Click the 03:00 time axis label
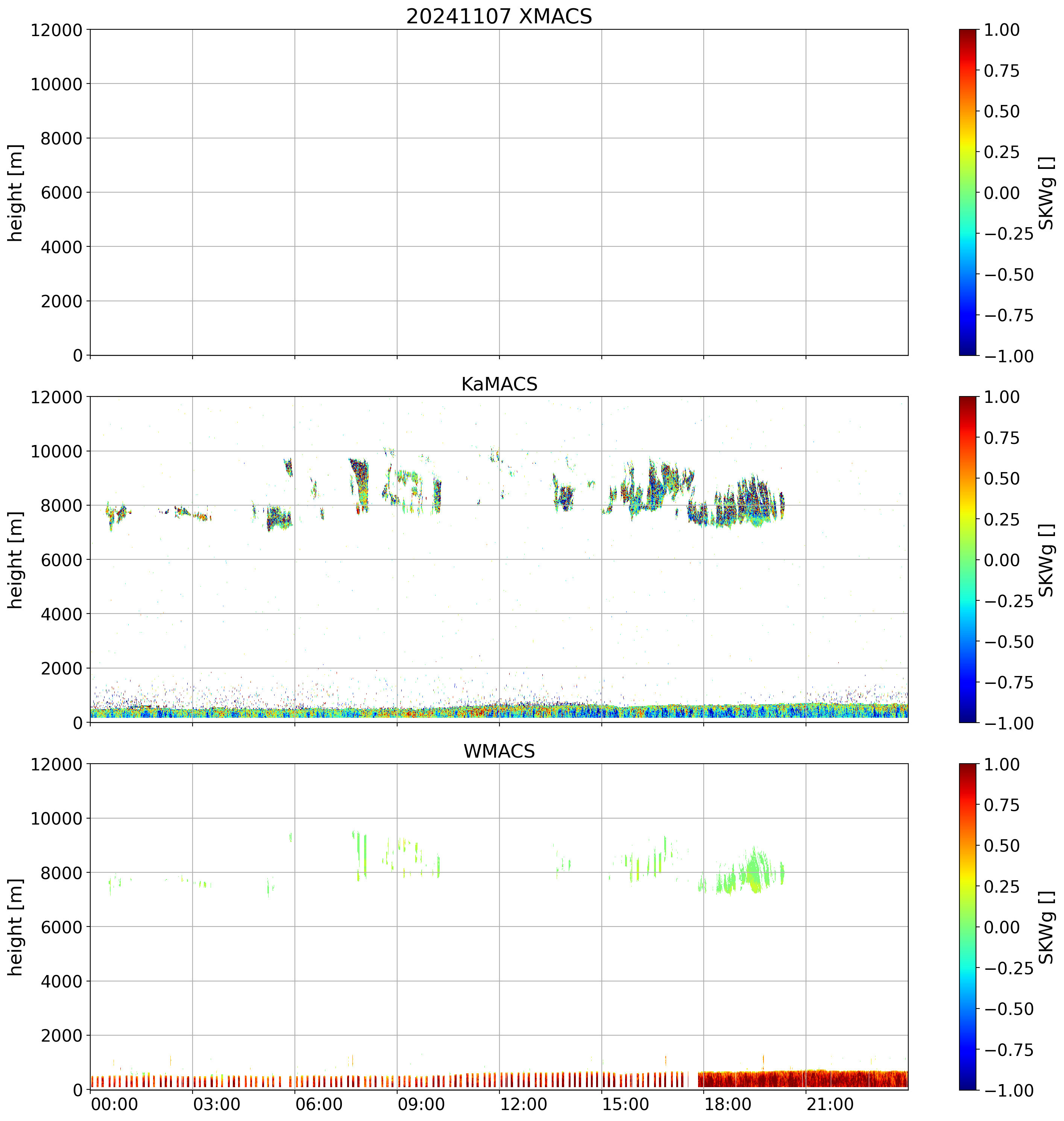 point(216,1104)
